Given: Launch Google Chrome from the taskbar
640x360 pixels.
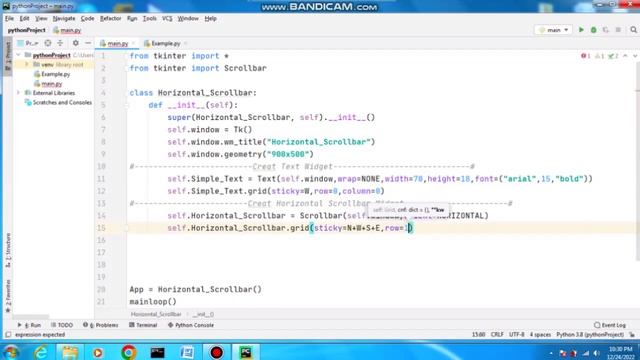Looking at the screenshot, I should click(x=128, y=352).
